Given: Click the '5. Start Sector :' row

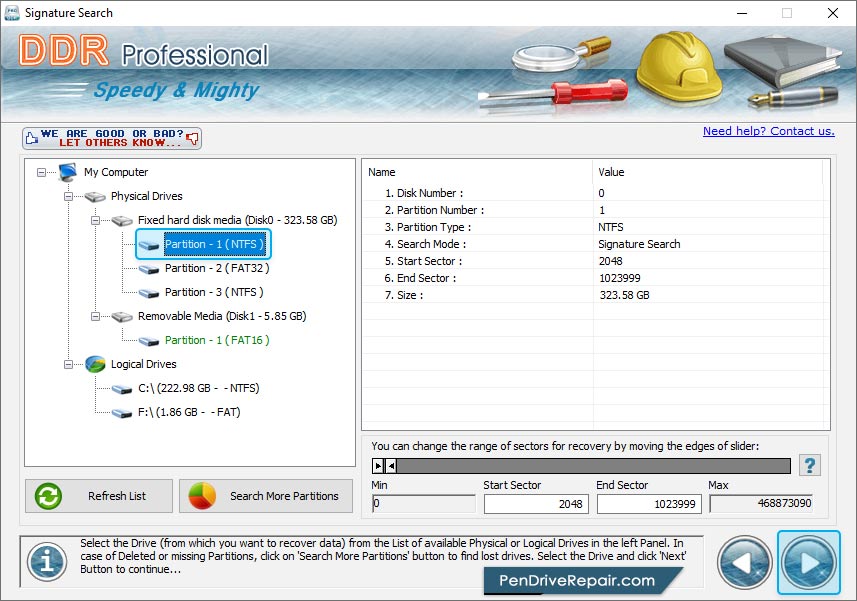Looking at the screenshot, I should 595,261.
